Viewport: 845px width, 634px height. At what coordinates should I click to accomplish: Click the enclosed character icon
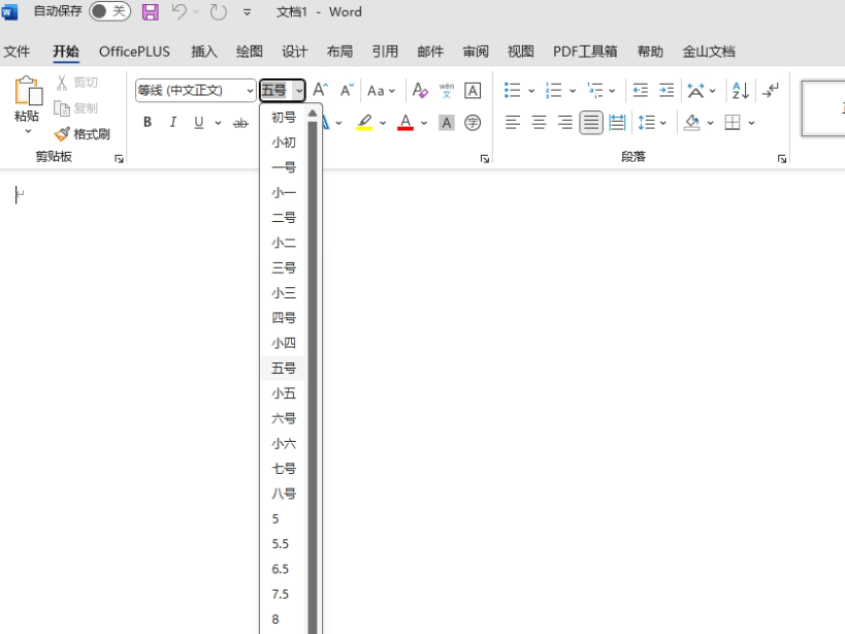473,123
